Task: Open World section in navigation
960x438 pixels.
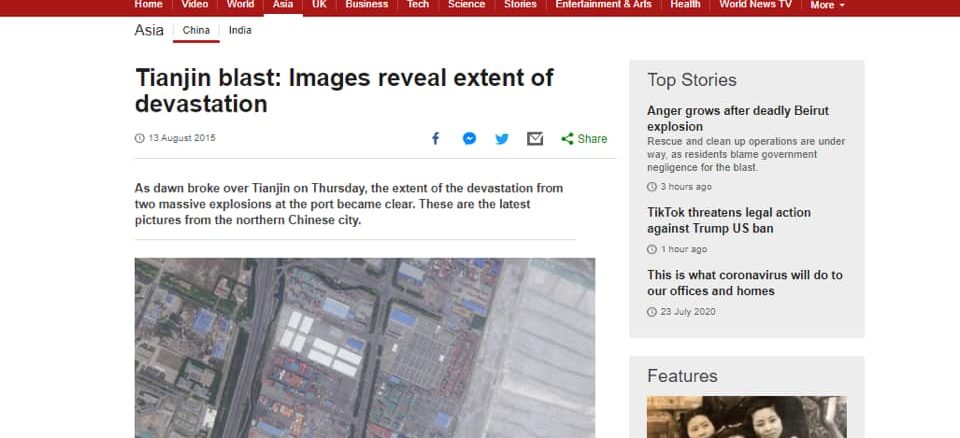Action: [240, 4]
